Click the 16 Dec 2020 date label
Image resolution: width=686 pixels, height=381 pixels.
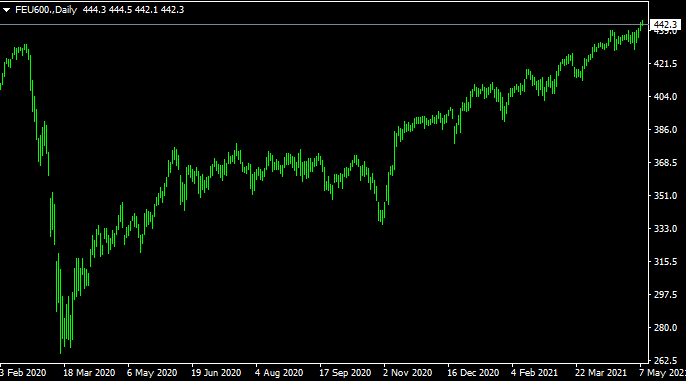pos(473,373)
